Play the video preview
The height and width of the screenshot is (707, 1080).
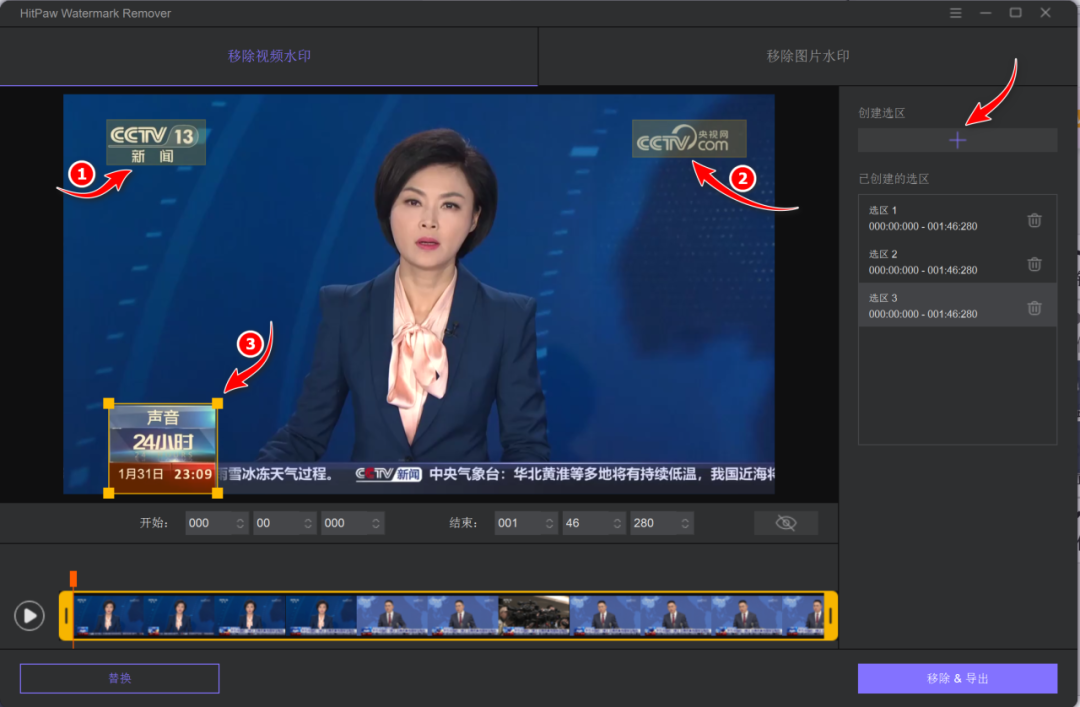click(30, 615)
